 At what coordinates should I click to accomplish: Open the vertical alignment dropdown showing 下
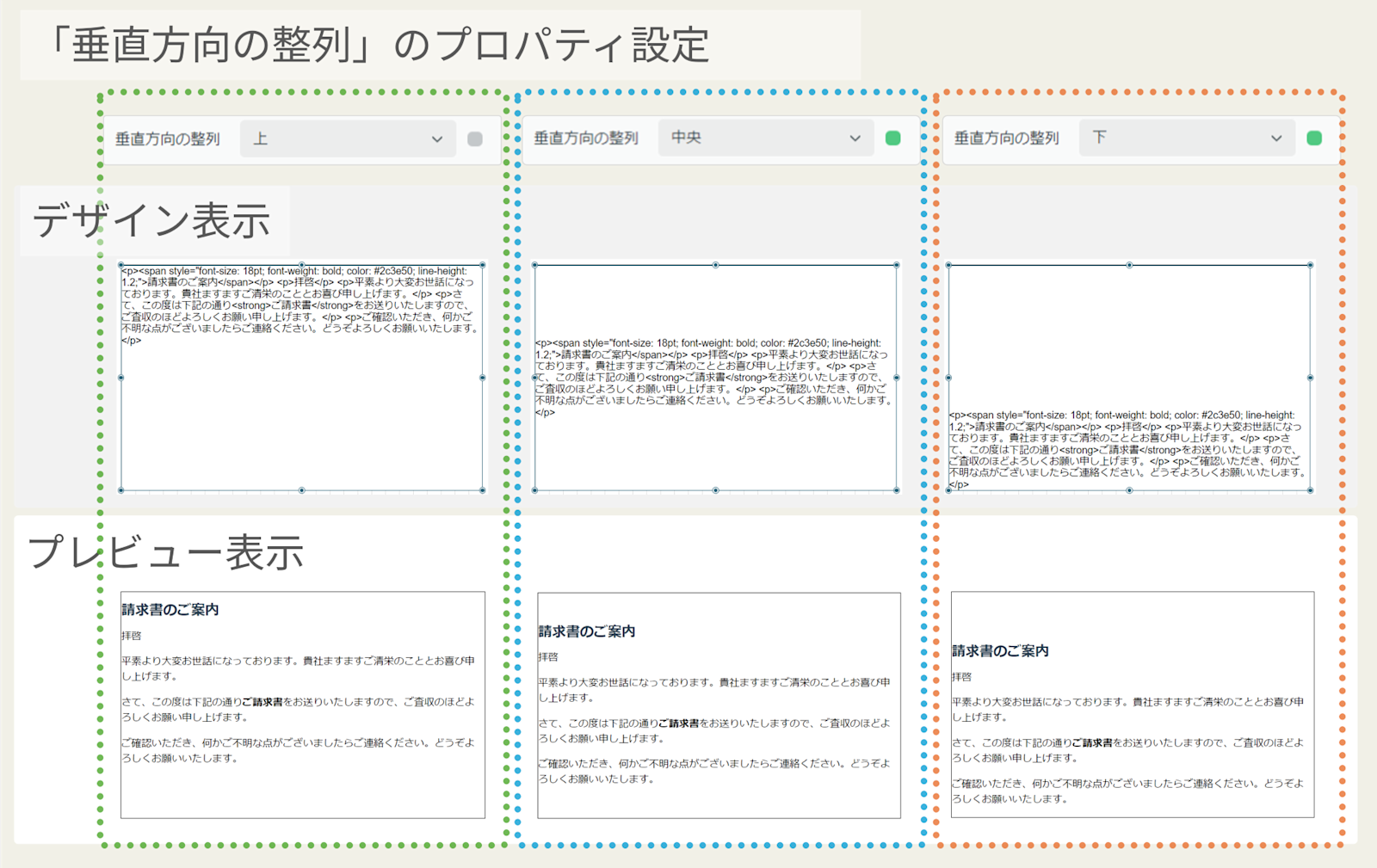point(1187,138)
